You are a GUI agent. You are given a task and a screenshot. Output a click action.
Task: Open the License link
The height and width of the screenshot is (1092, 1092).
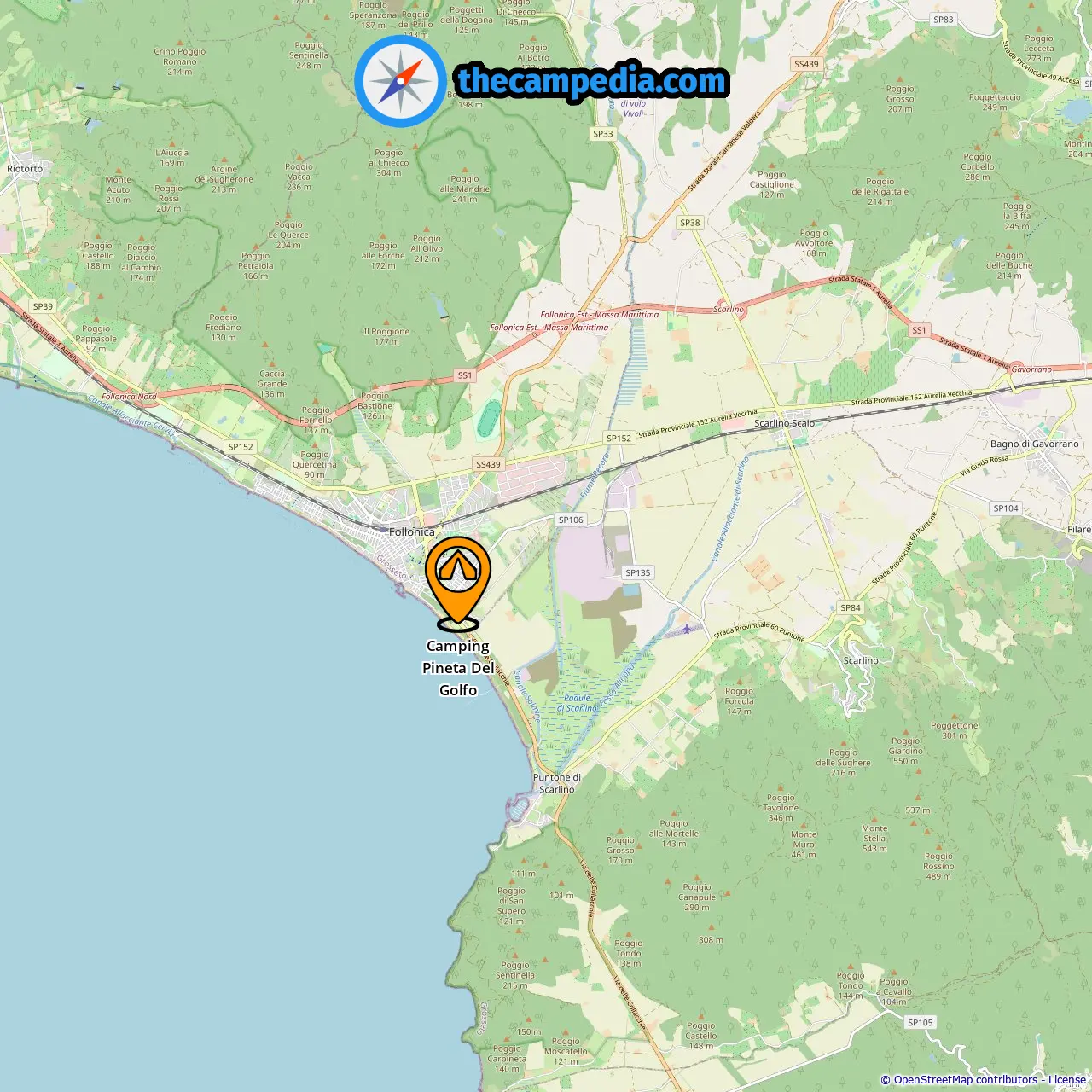(1067, 1079)
